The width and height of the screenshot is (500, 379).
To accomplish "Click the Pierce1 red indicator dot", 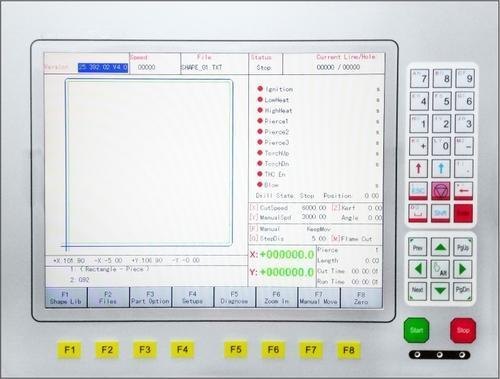I will 260,121.
